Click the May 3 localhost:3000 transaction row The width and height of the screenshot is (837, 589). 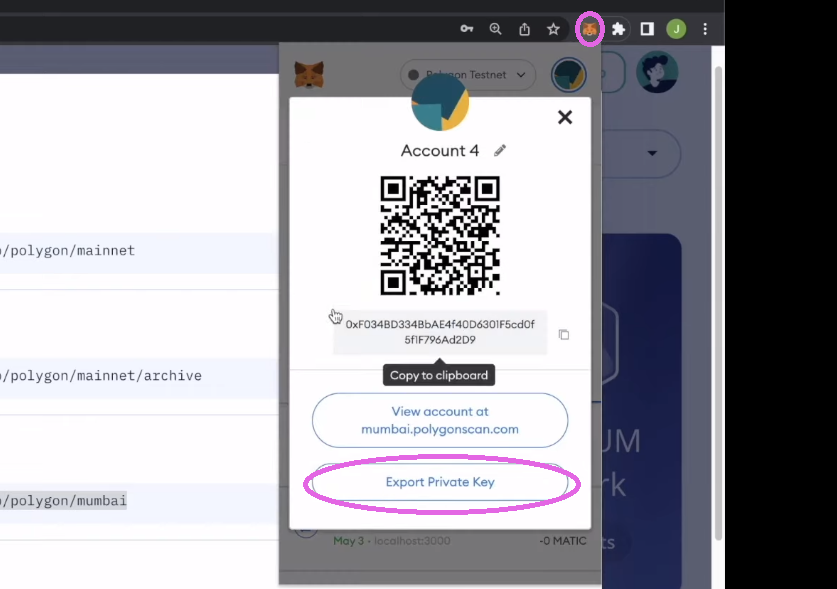[440, 541]
